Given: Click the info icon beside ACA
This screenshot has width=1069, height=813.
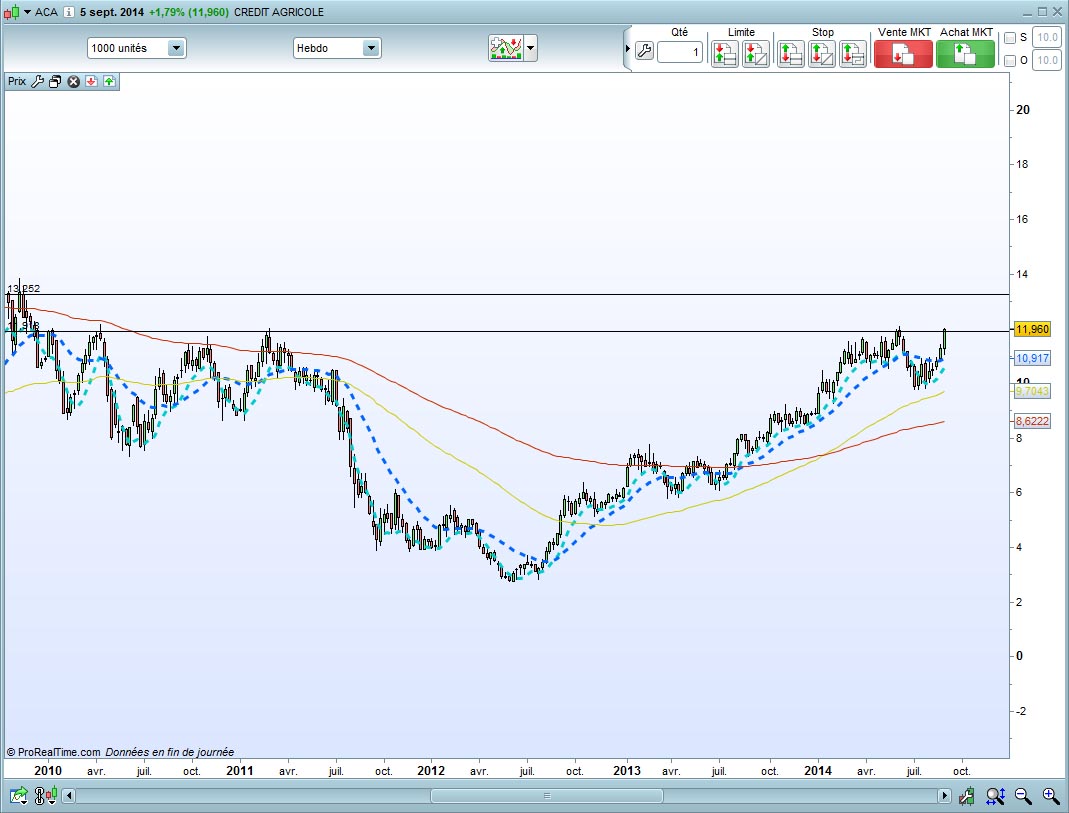Looking at the screenshot, I should click(x=69, y=12).
